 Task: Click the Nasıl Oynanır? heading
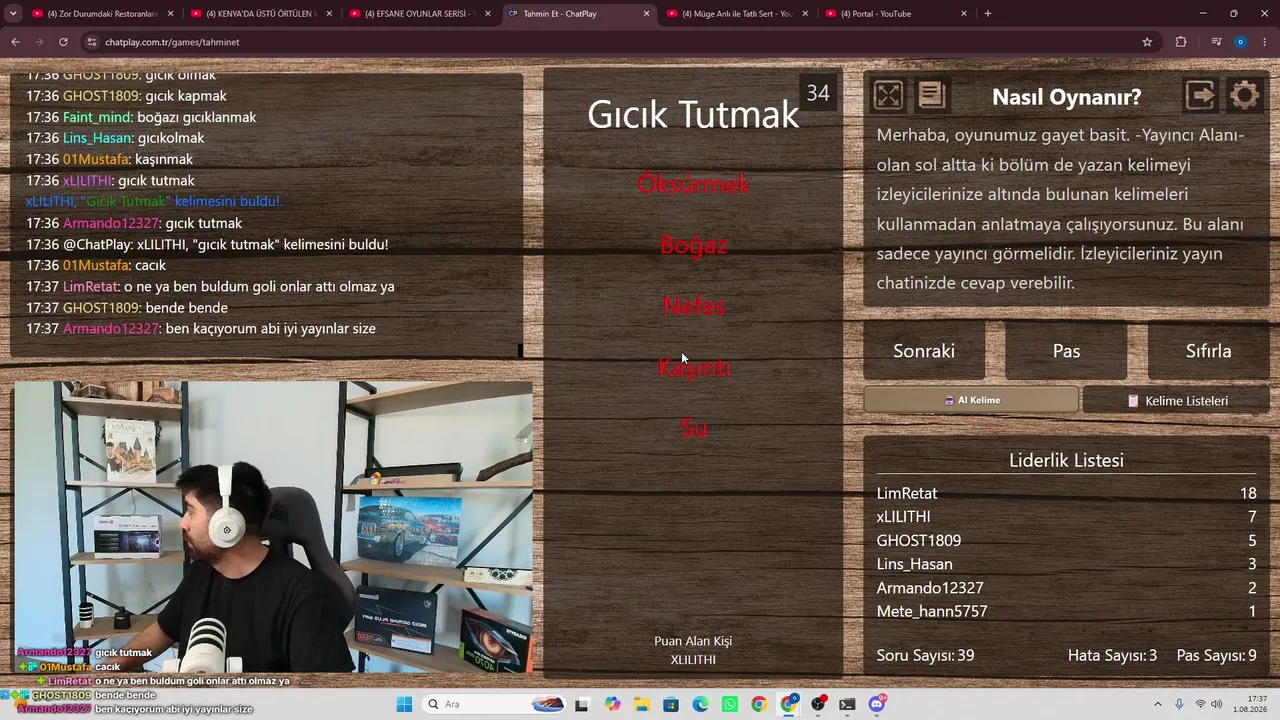1066,97
